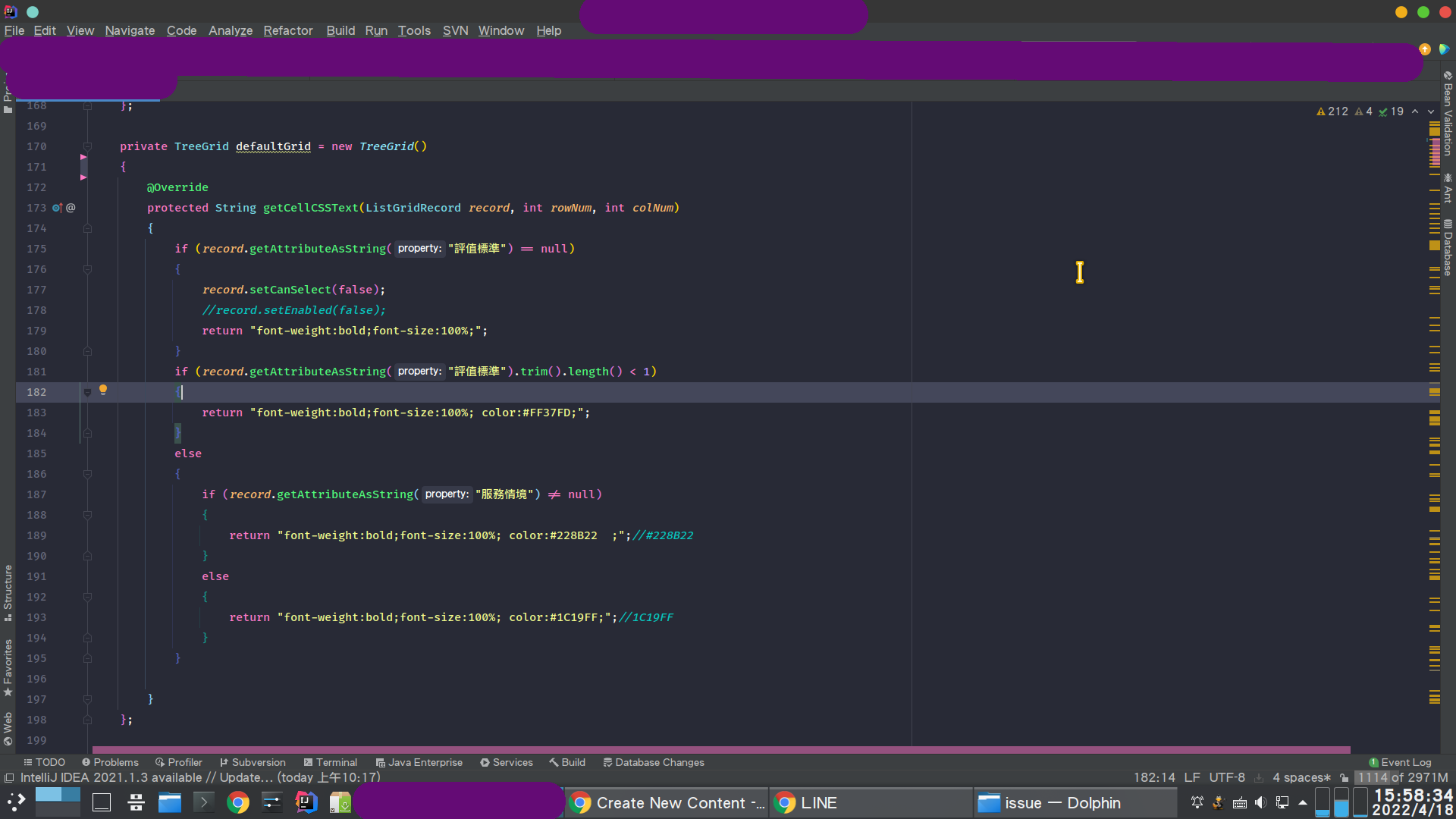This screenshot has width=1456, height=819.
Task: Switch to Create New Content Chrome window
Action: [x=667, y=802]
